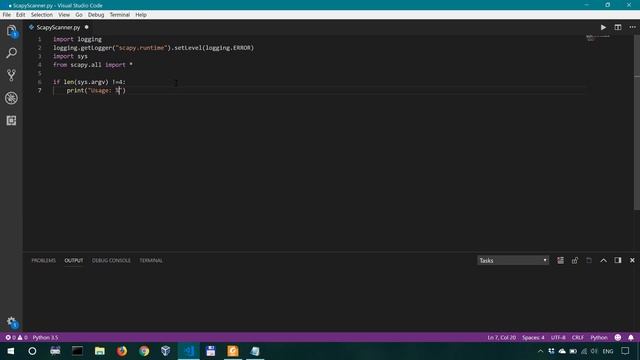Select the Python 3.5 interpreter in status bar
640x360 pixels.
click(45, 338)
